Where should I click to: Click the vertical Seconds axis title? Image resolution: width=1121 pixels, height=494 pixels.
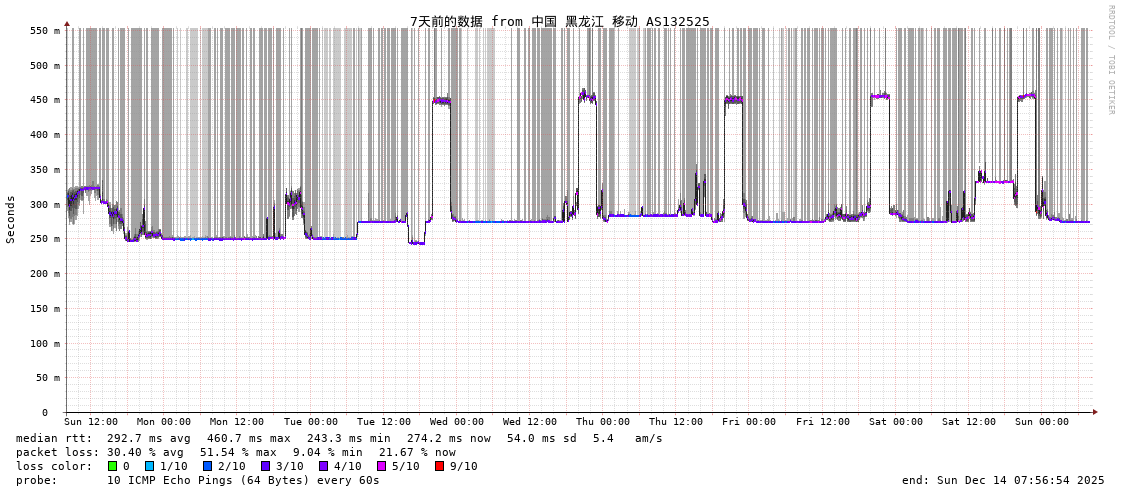pyautogui.click(x=11, y=219)
